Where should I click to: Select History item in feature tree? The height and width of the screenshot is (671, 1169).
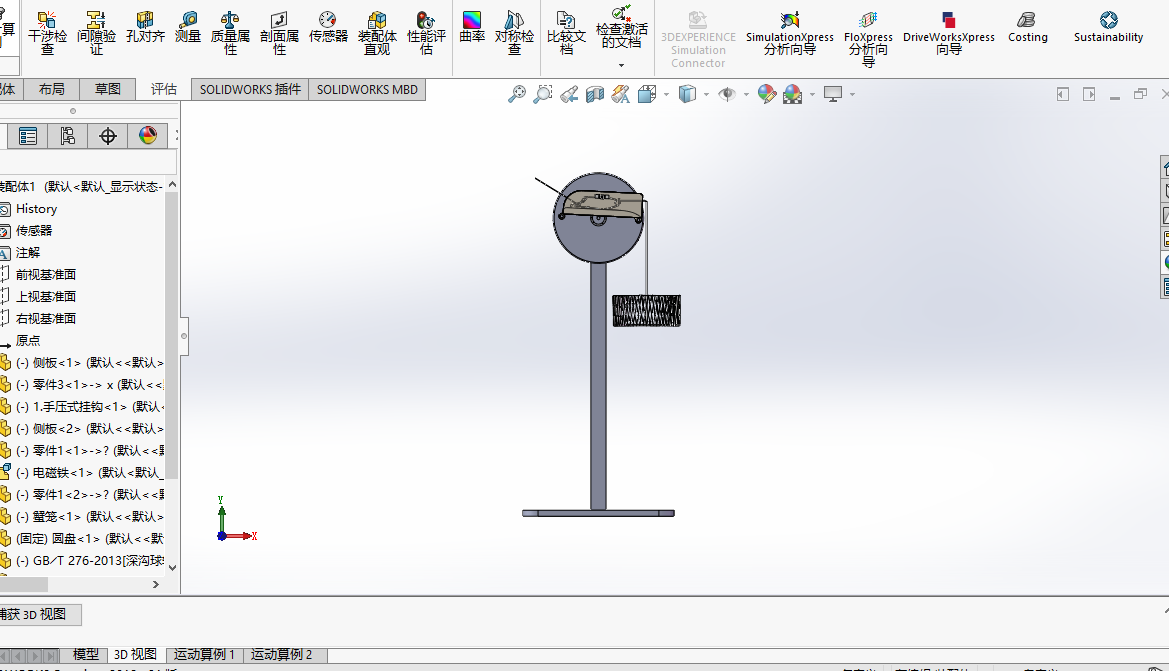pyautogui.click(x=37, y=209)
